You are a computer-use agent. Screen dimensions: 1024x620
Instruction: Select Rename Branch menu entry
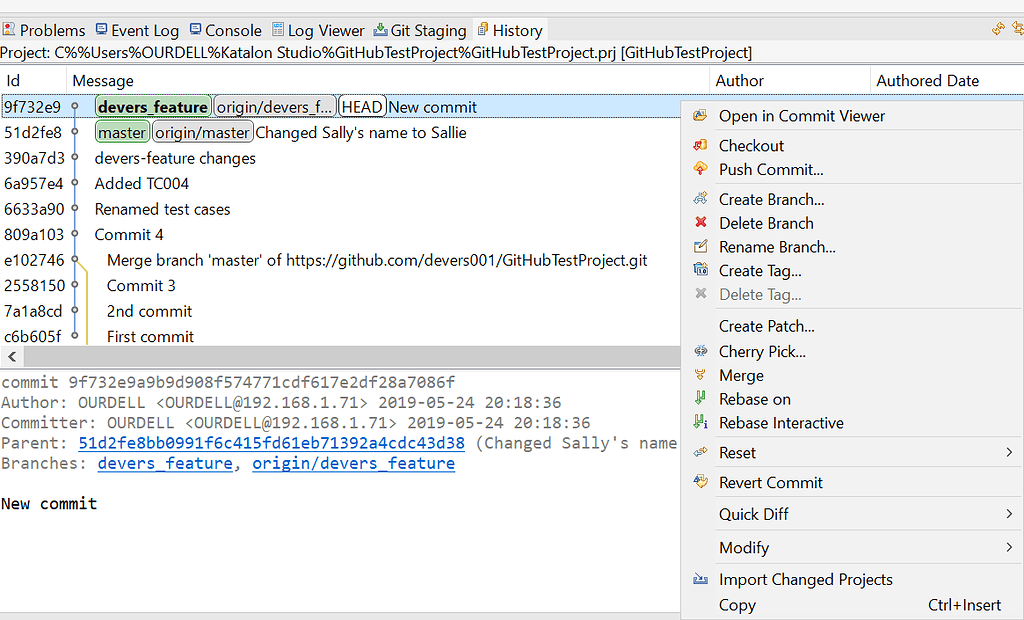point(776,247)
